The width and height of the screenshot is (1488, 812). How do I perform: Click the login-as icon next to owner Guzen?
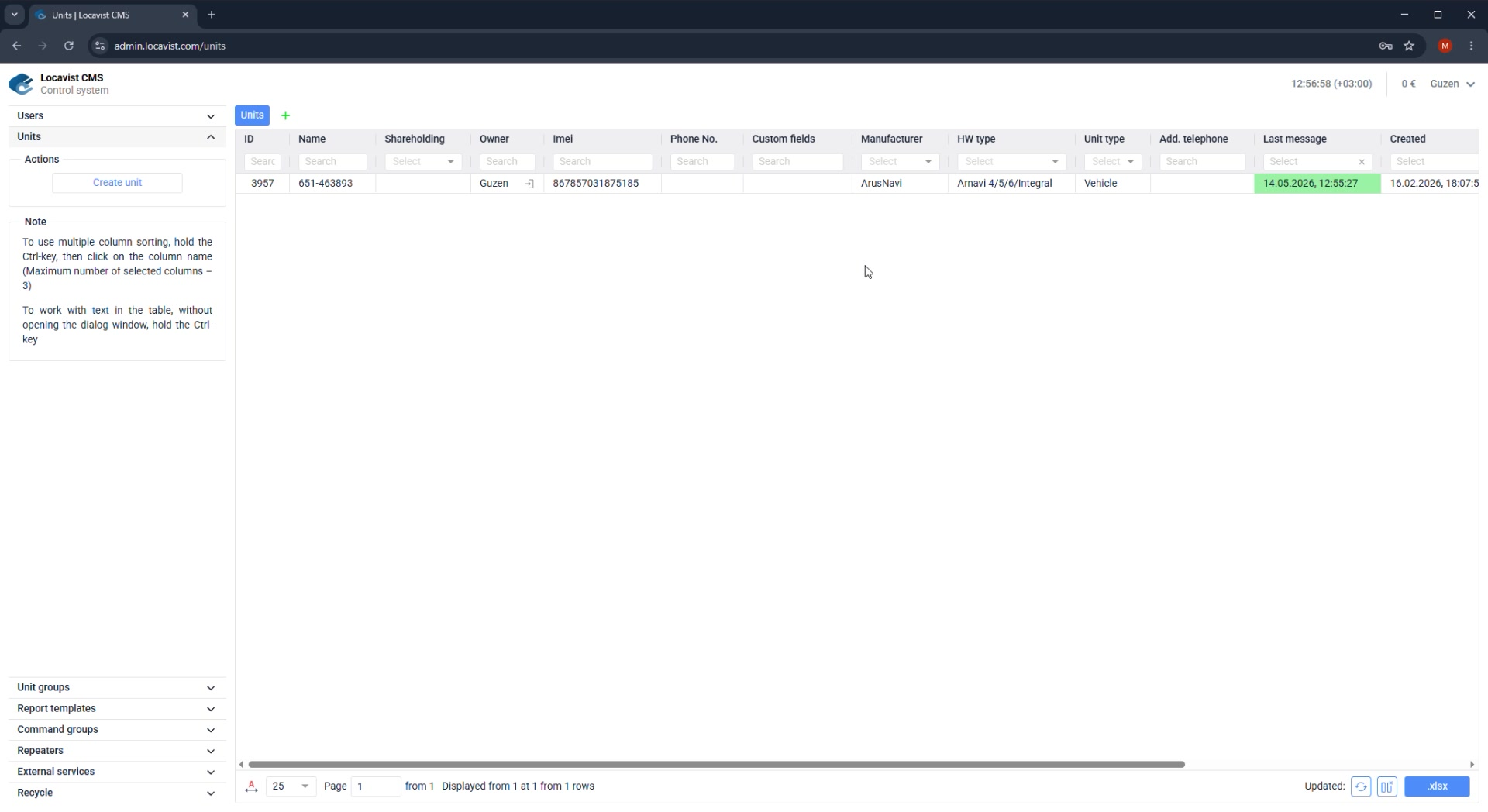(x=529, y=184)
